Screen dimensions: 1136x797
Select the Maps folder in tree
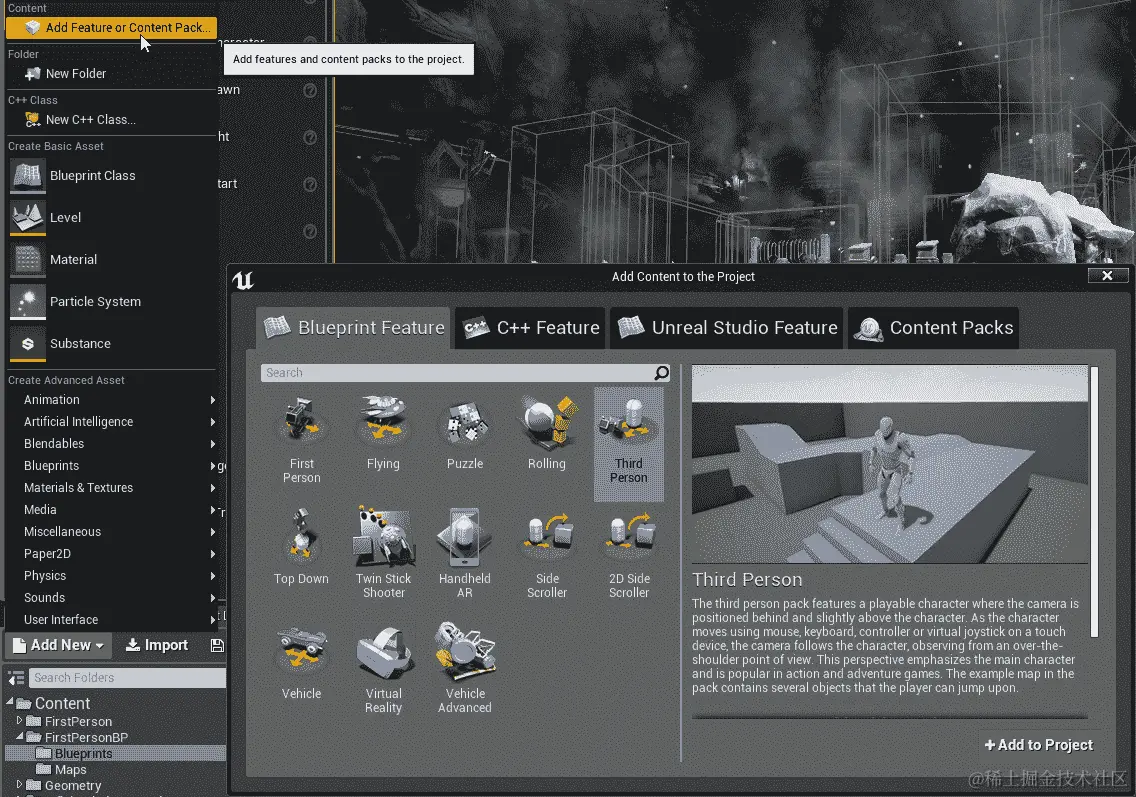coord(70,769)
